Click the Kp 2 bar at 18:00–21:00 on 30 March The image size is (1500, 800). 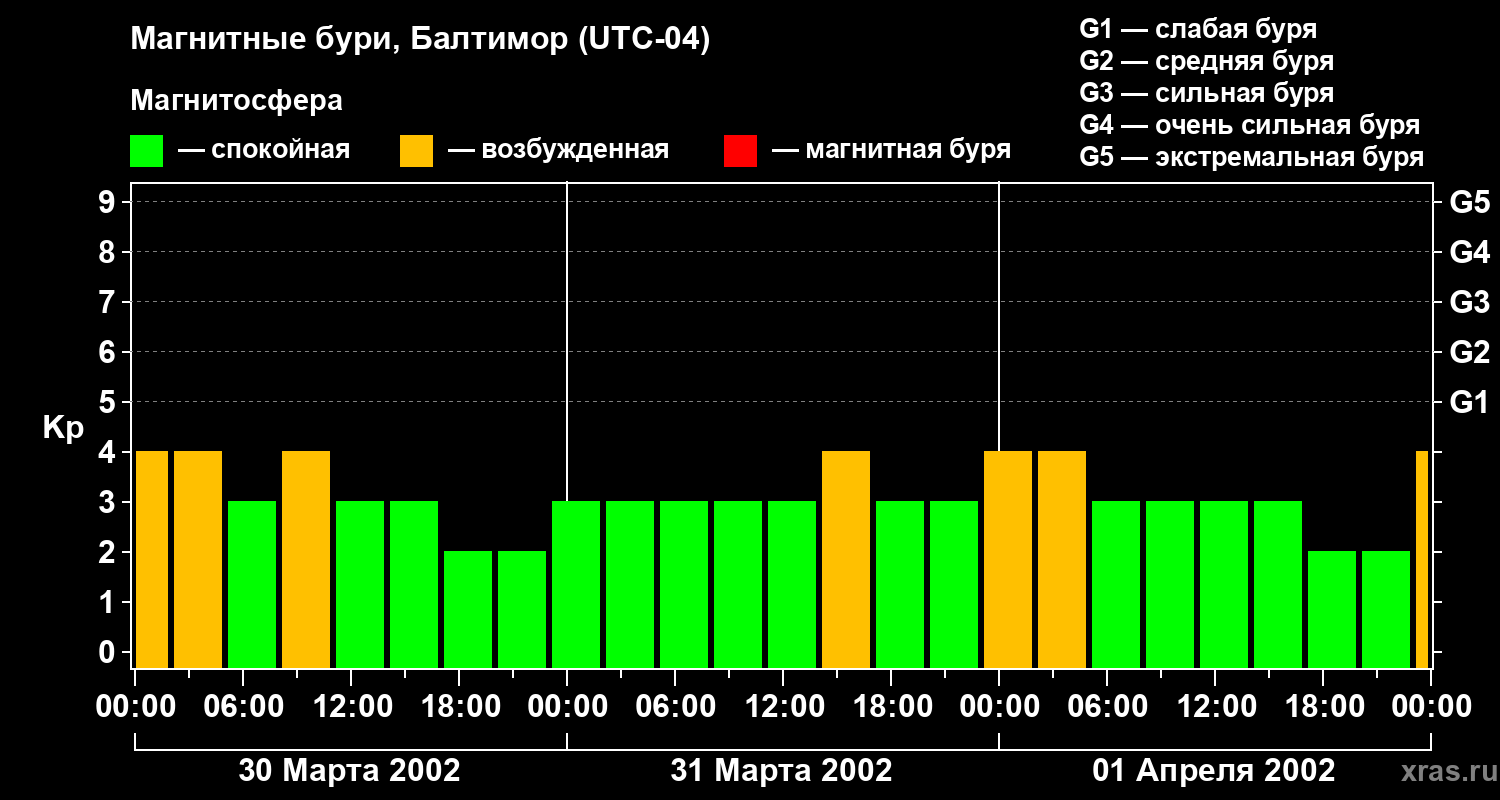468,610
